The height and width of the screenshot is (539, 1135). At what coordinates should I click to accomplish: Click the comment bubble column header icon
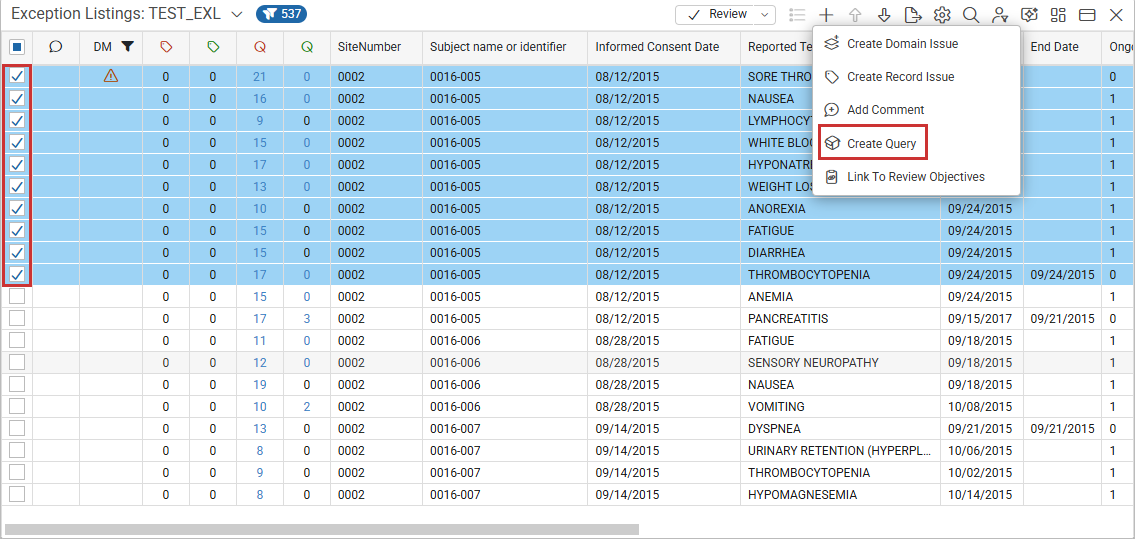(56, 46)
